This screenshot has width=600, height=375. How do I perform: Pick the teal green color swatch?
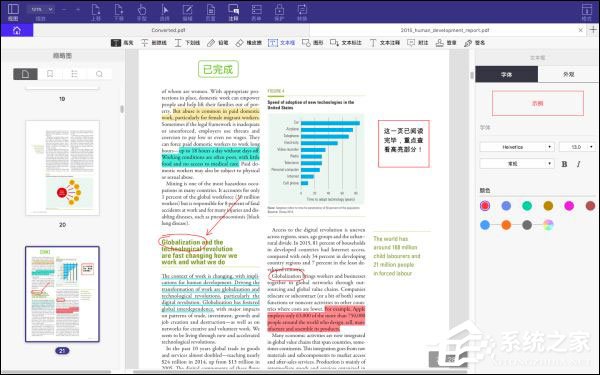(527, 206)
